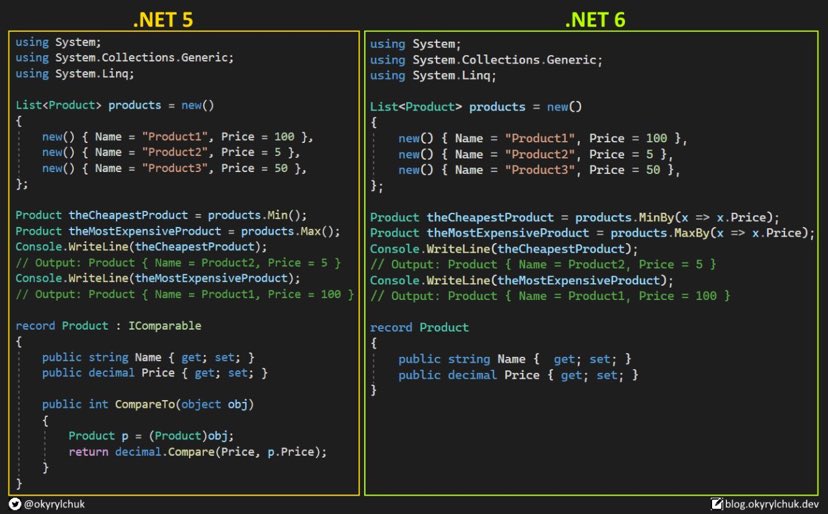
Task: Click the 'Price = 5' output comment in .NET 5
Action: coord(178,263)
